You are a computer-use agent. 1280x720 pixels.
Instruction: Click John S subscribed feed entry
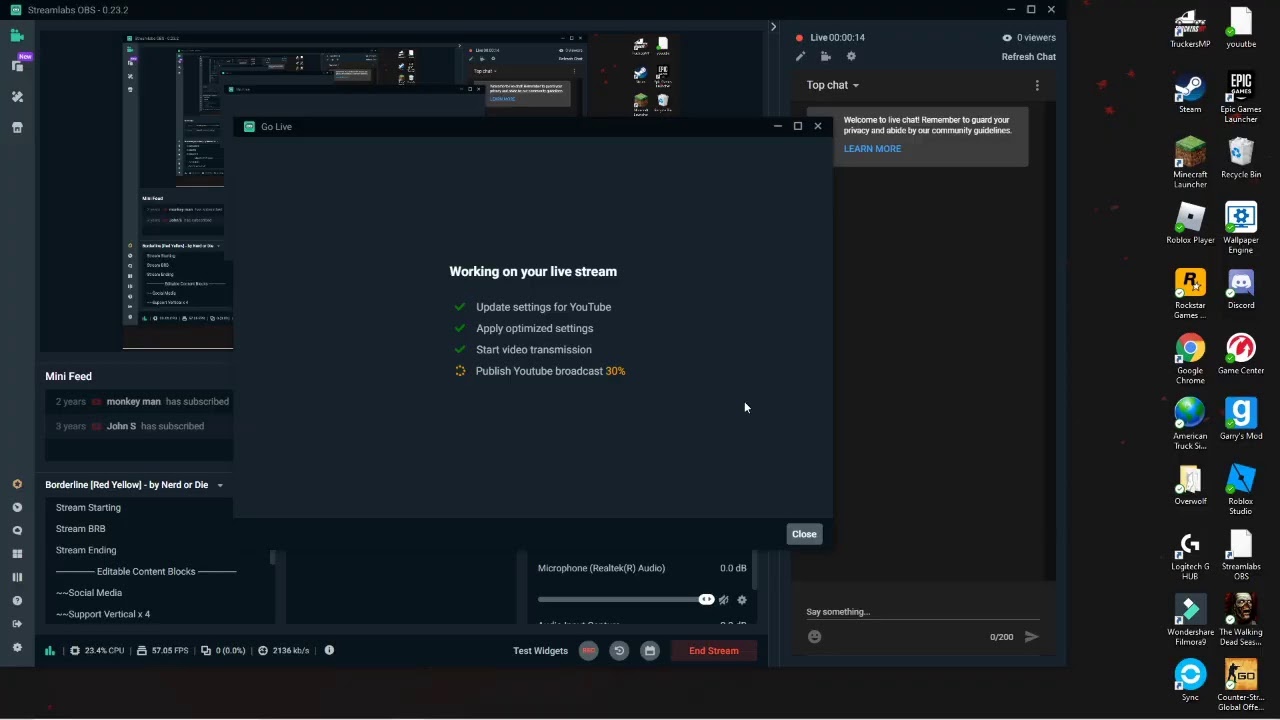coord(138,426)
